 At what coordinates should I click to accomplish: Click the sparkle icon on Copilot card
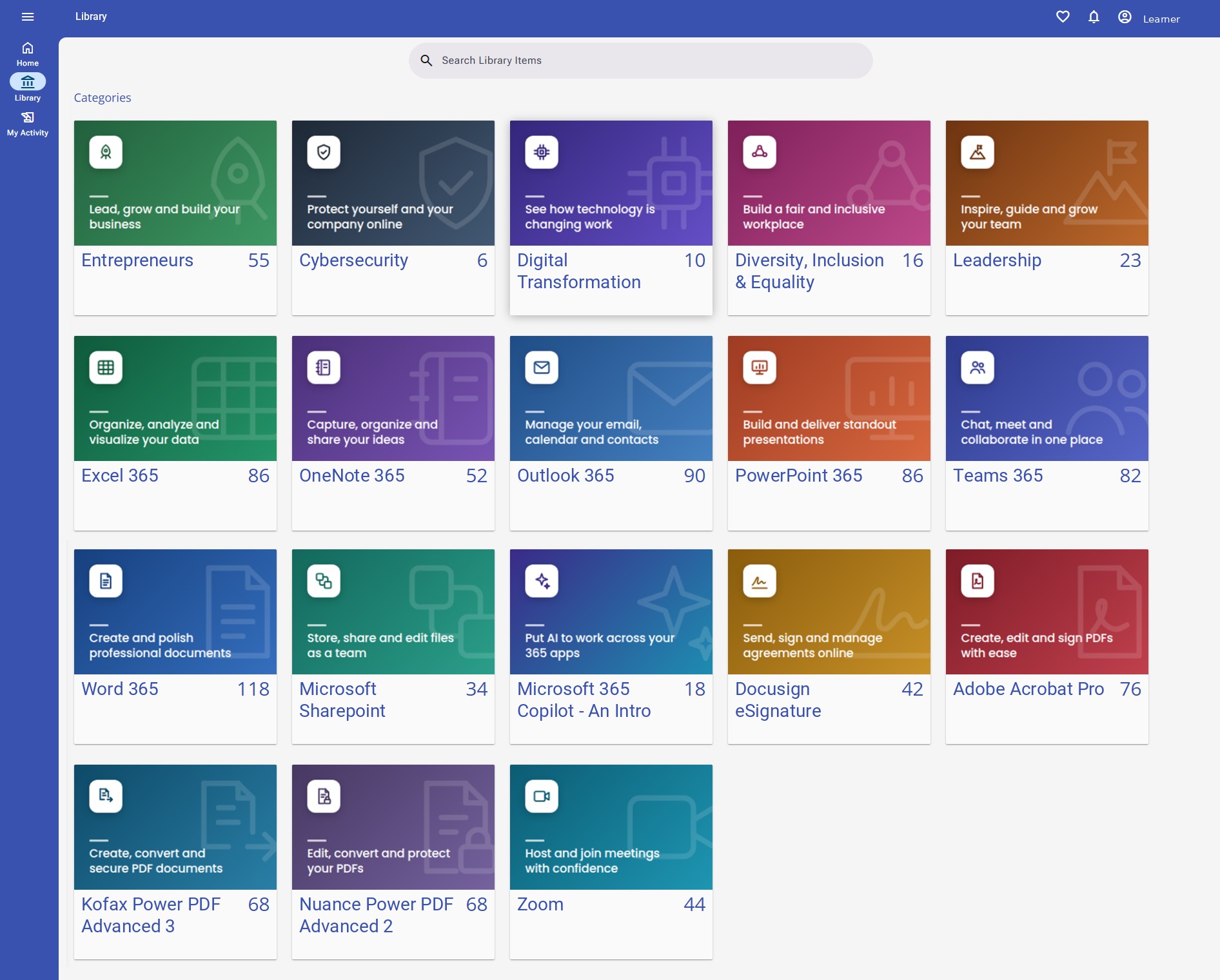point(542,581)
